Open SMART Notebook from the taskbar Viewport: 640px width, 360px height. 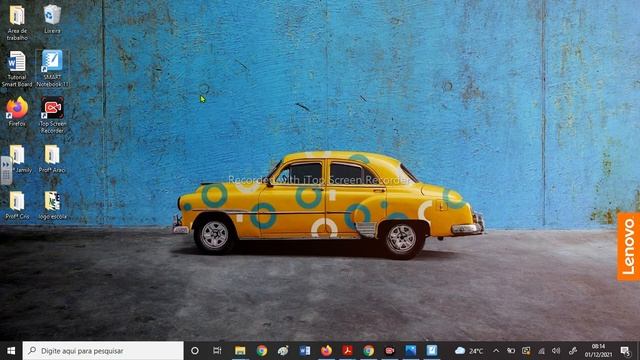click(432, 351)
